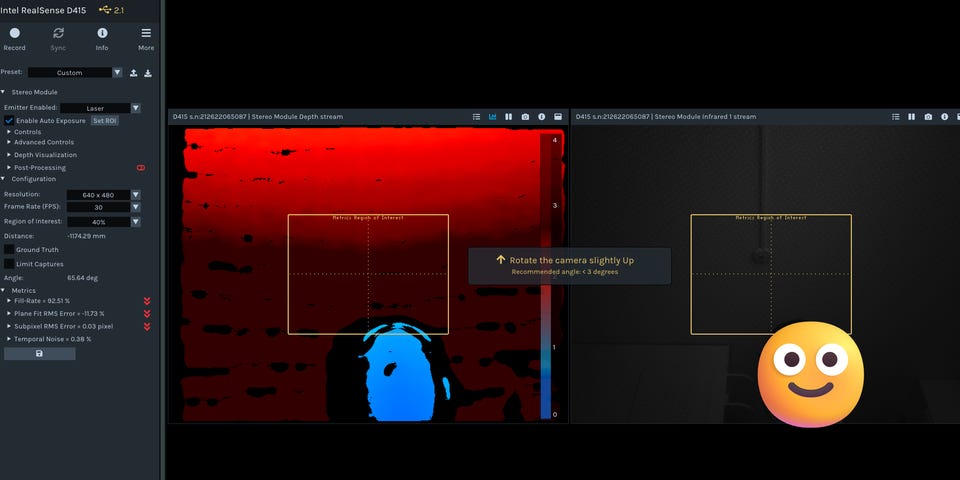The width and height of the screenshot is (960, 480).
Task: Open the Resolution dropdown arrow
Action: [136, 195]
